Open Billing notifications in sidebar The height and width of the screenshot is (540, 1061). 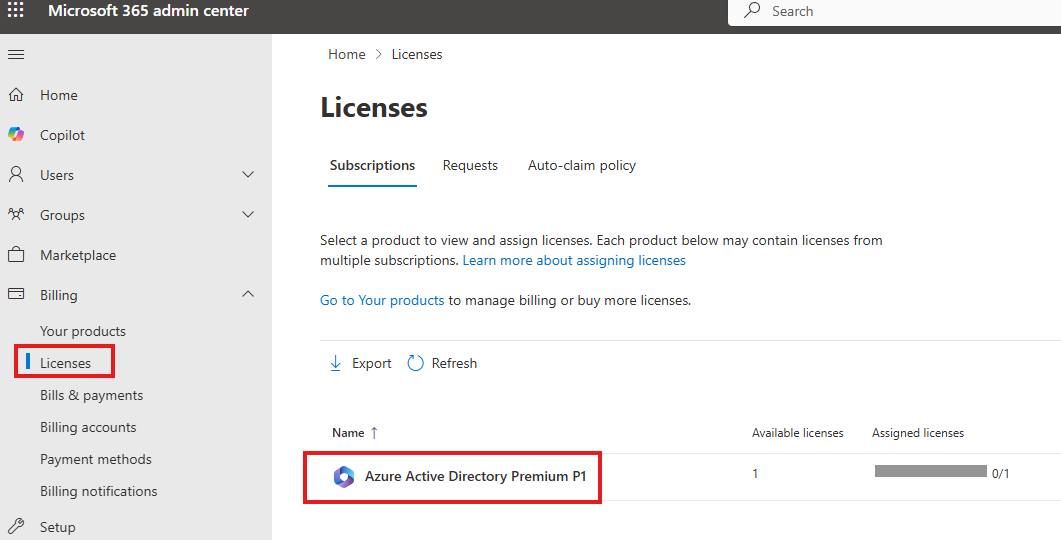point(98,491)
